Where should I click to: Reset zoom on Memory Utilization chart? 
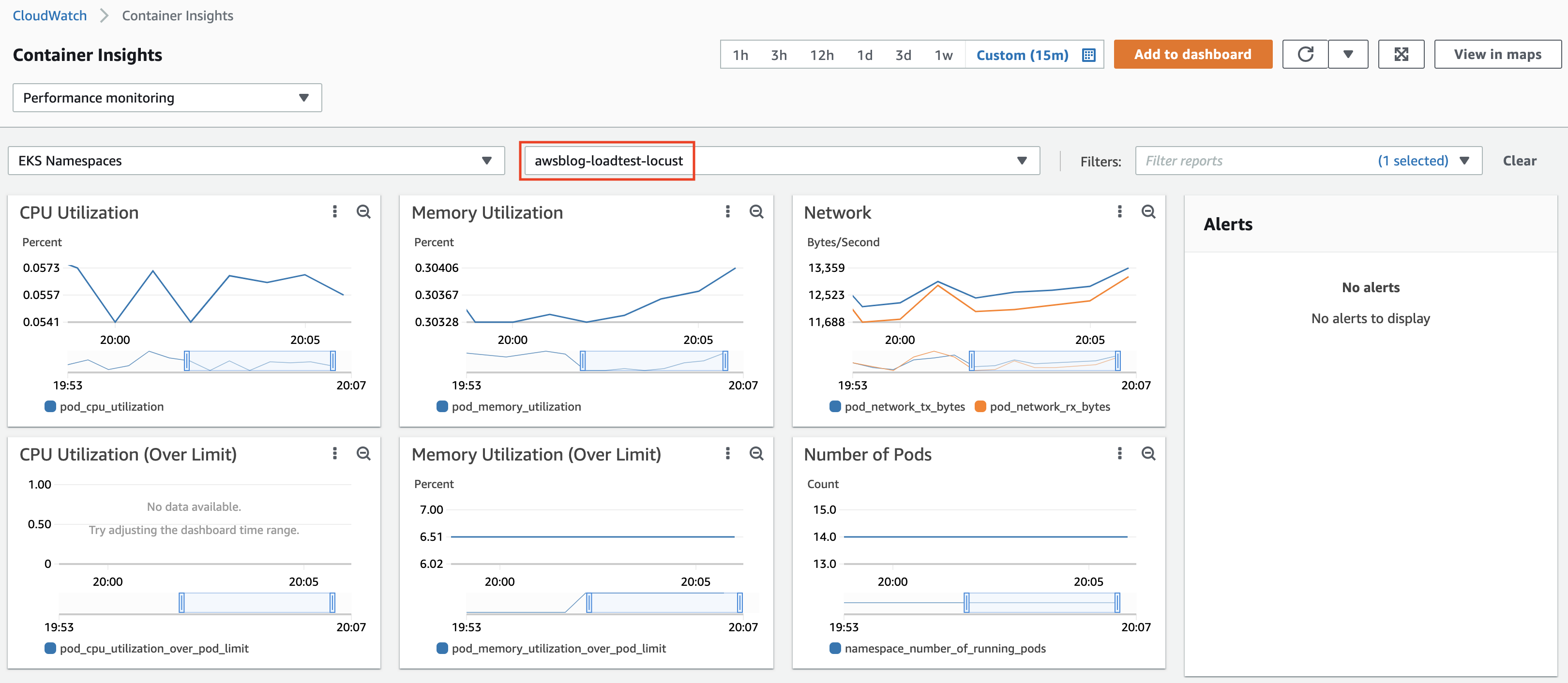tap(756, 212)
